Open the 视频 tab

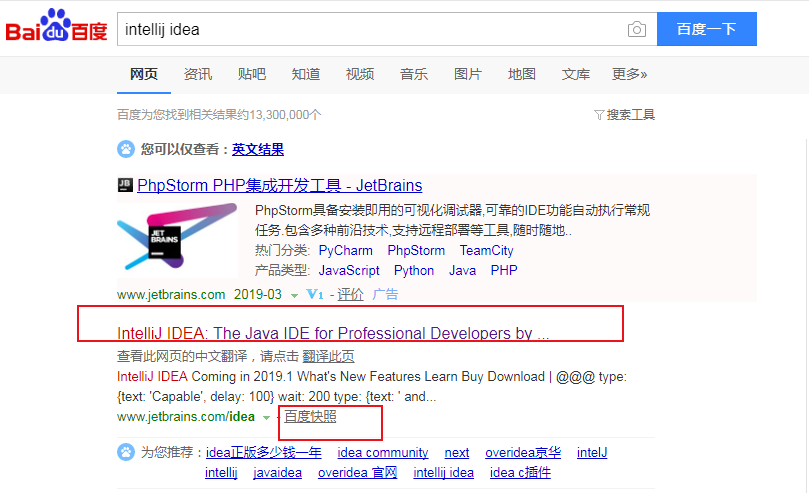(x=360, y=74)
